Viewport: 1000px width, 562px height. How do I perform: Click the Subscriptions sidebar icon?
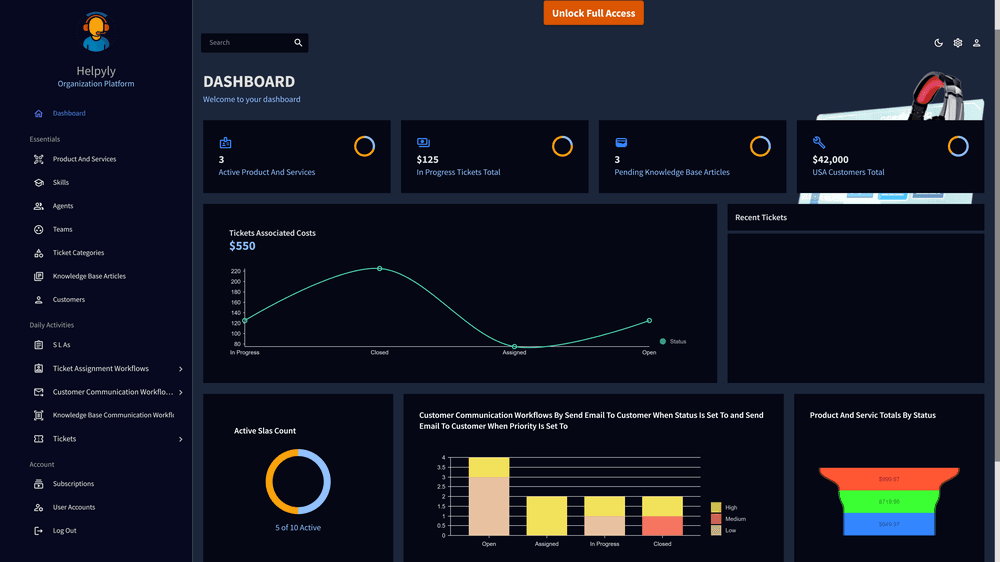click(x=39, y=484)
